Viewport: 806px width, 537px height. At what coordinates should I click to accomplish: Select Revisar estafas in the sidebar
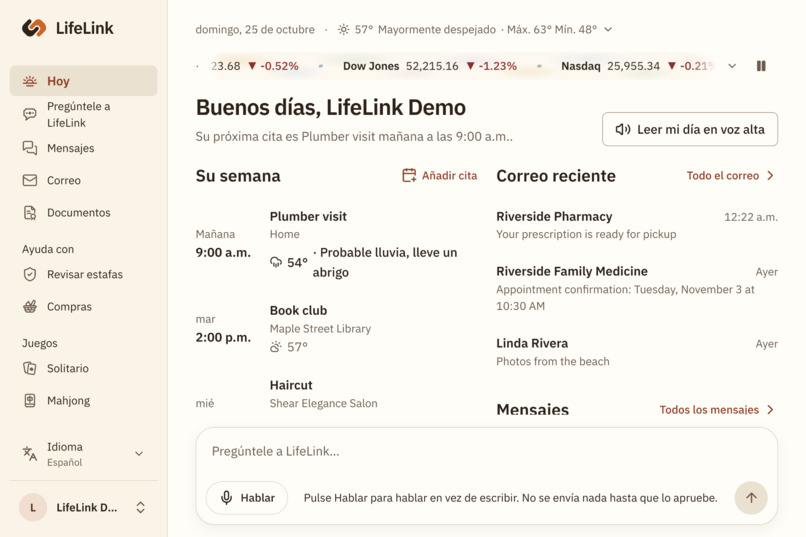tap(83, 274)
